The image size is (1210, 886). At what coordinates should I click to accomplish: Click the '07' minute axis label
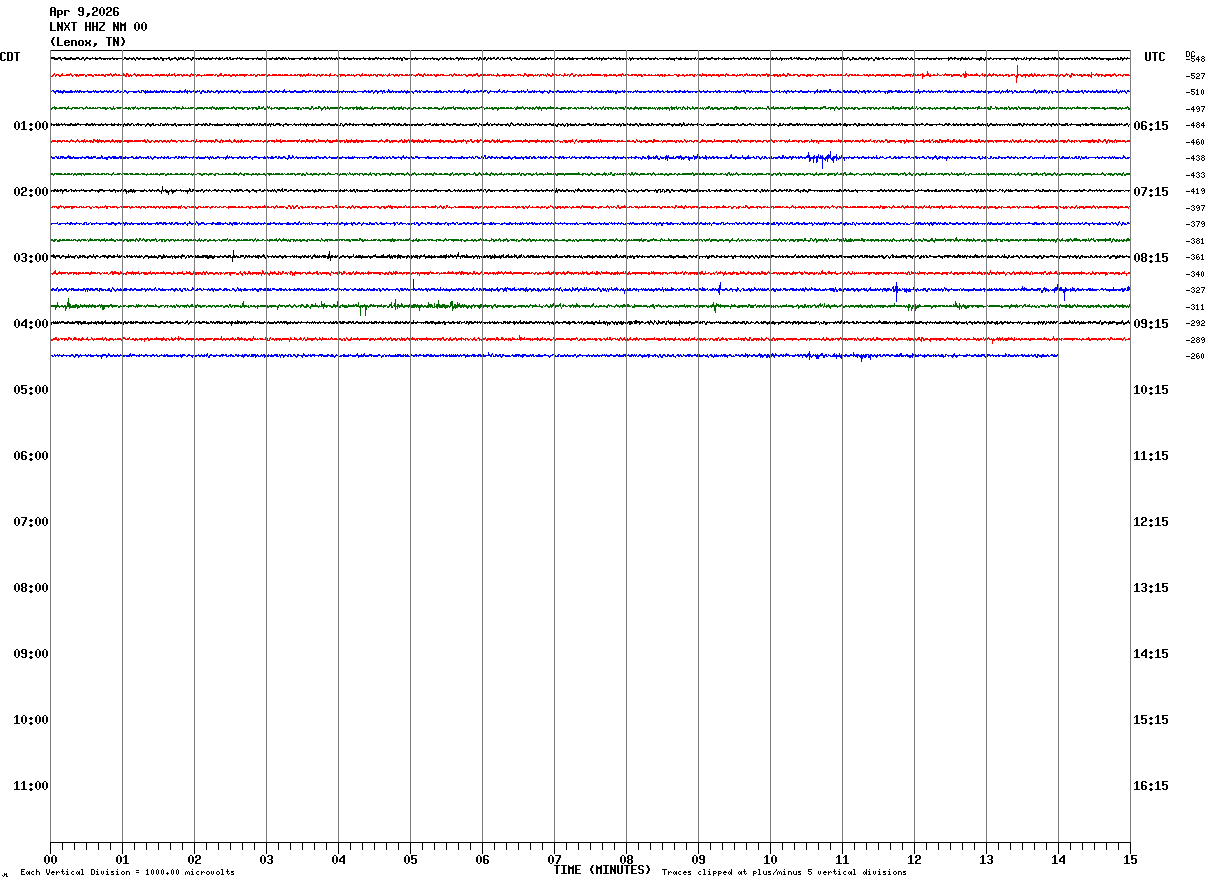(554, 860)
